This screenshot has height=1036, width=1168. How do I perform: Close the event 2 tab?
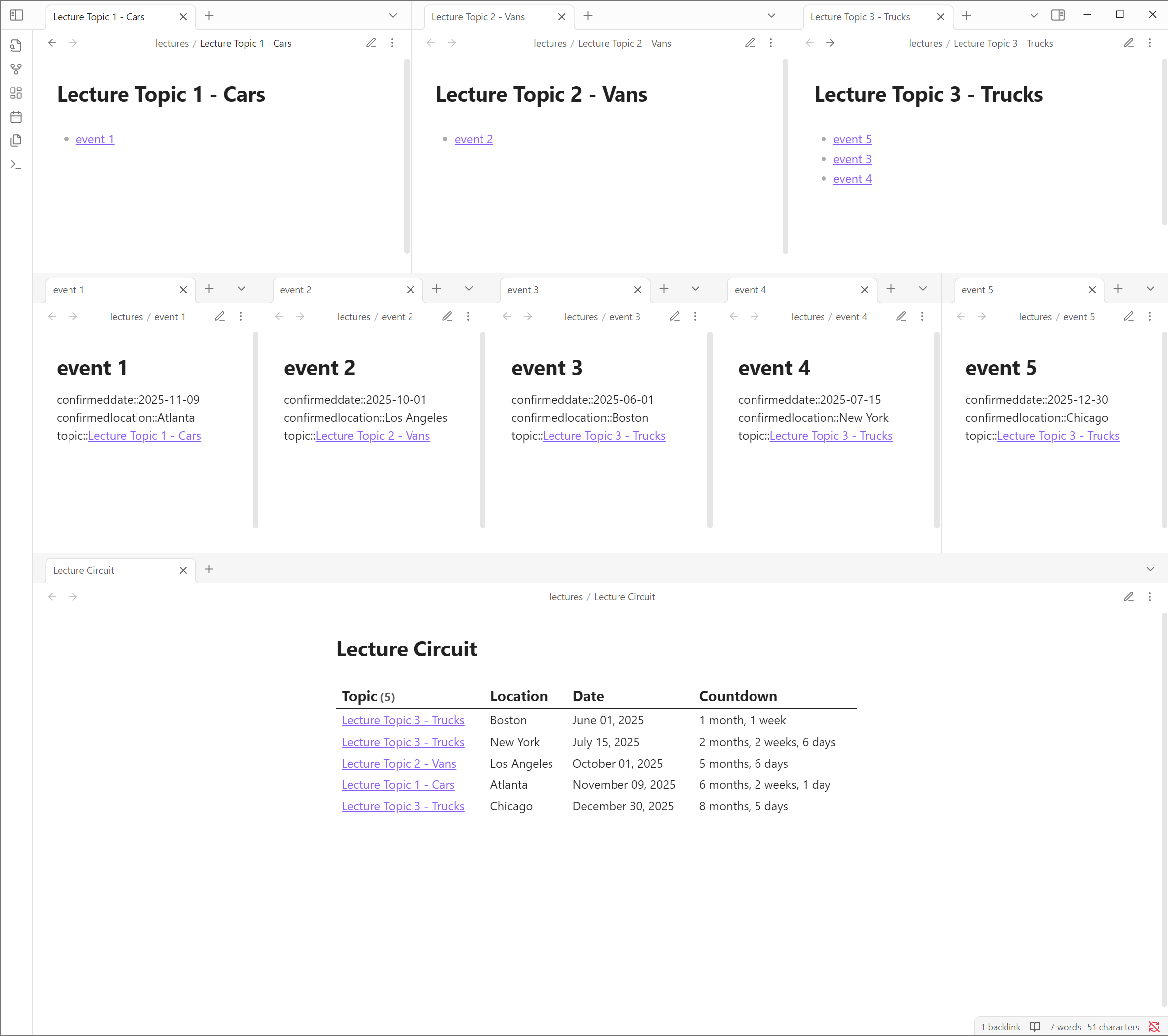point(411,290)
